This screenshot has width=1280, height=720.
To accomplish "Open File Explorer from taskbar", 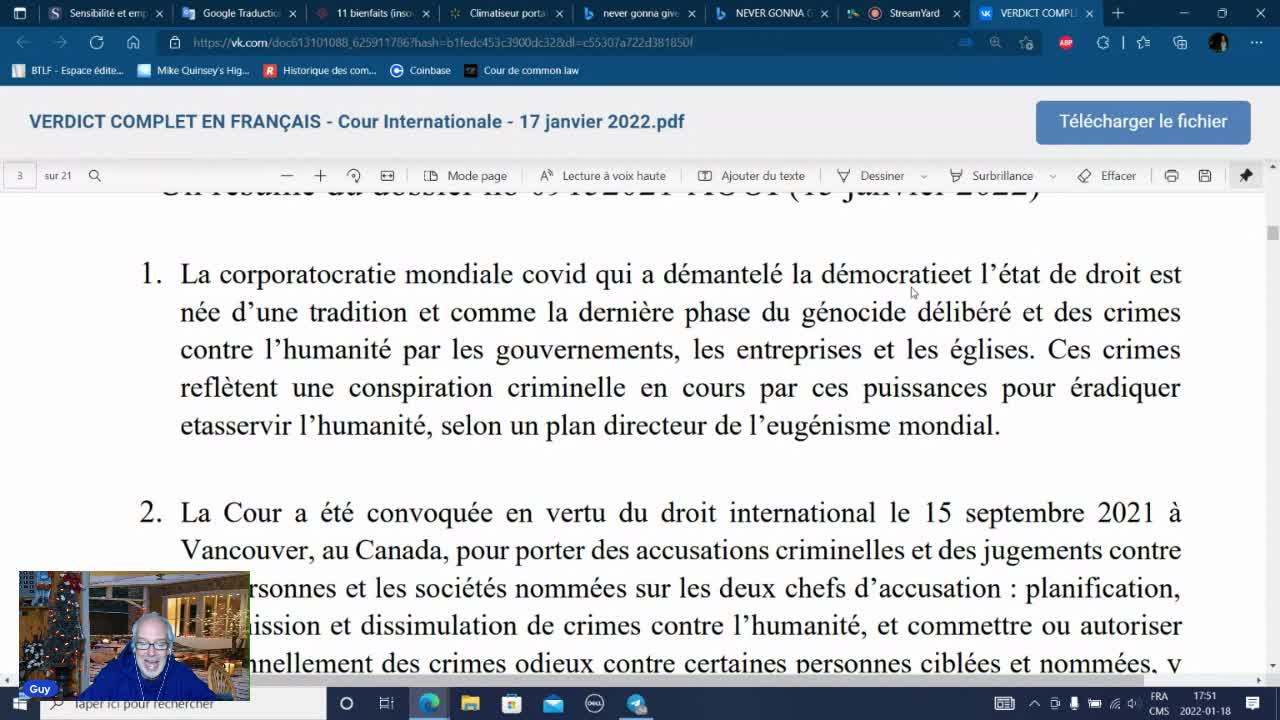I will [470, 704].
